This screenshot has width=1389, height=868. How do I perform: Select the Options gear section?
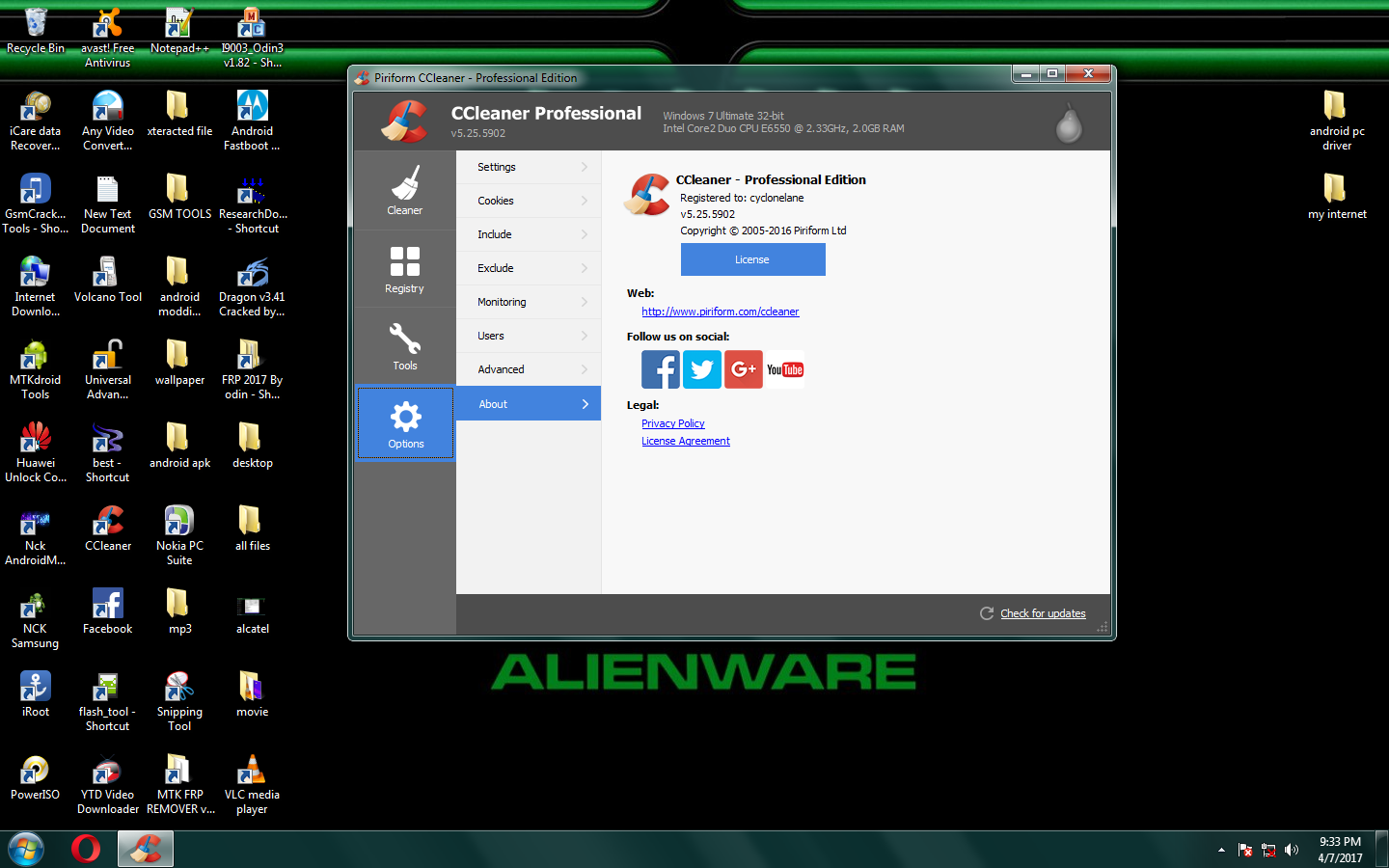pyautogui.click(x=405, y=424)
